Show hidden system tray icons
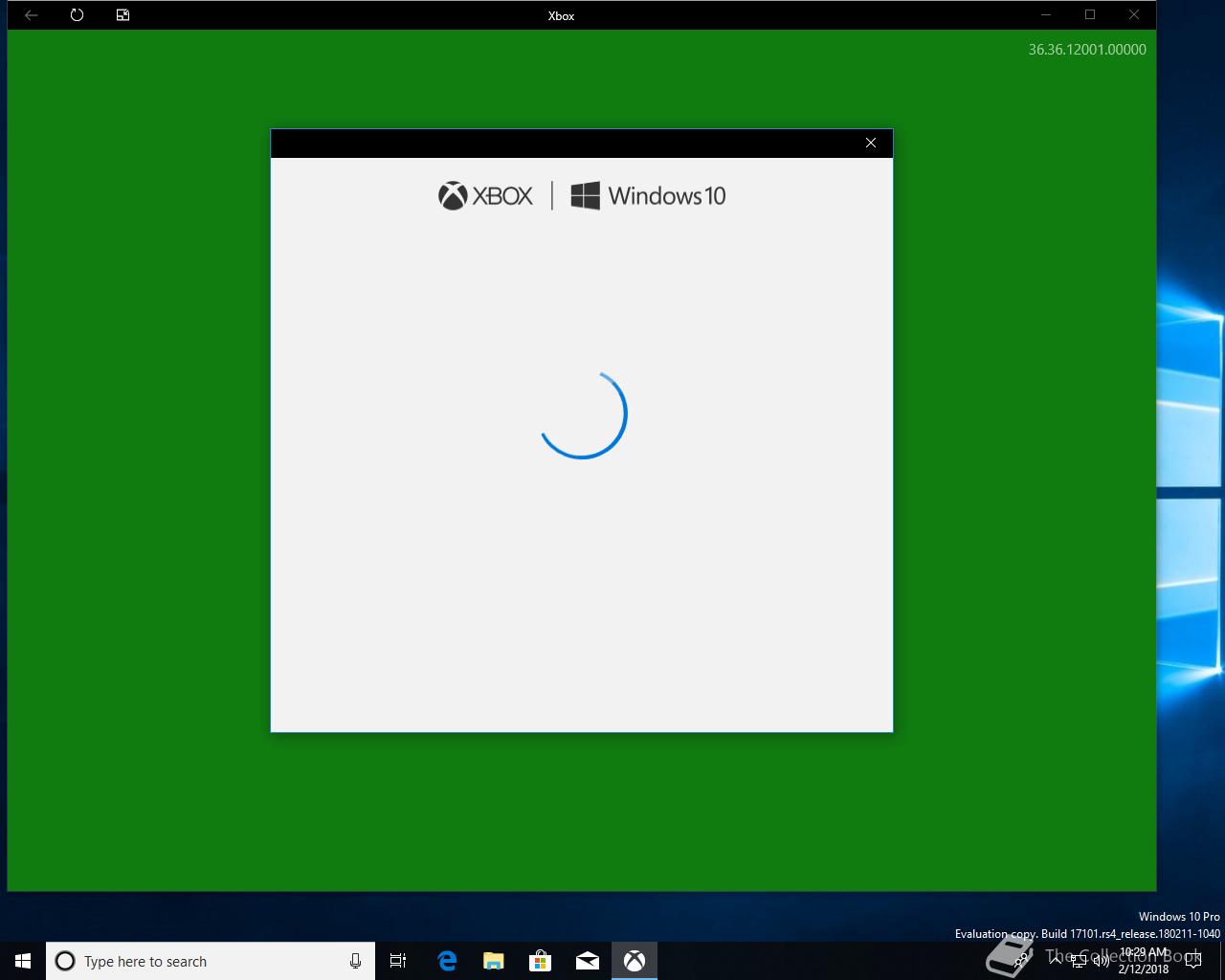 (1056, 961)
